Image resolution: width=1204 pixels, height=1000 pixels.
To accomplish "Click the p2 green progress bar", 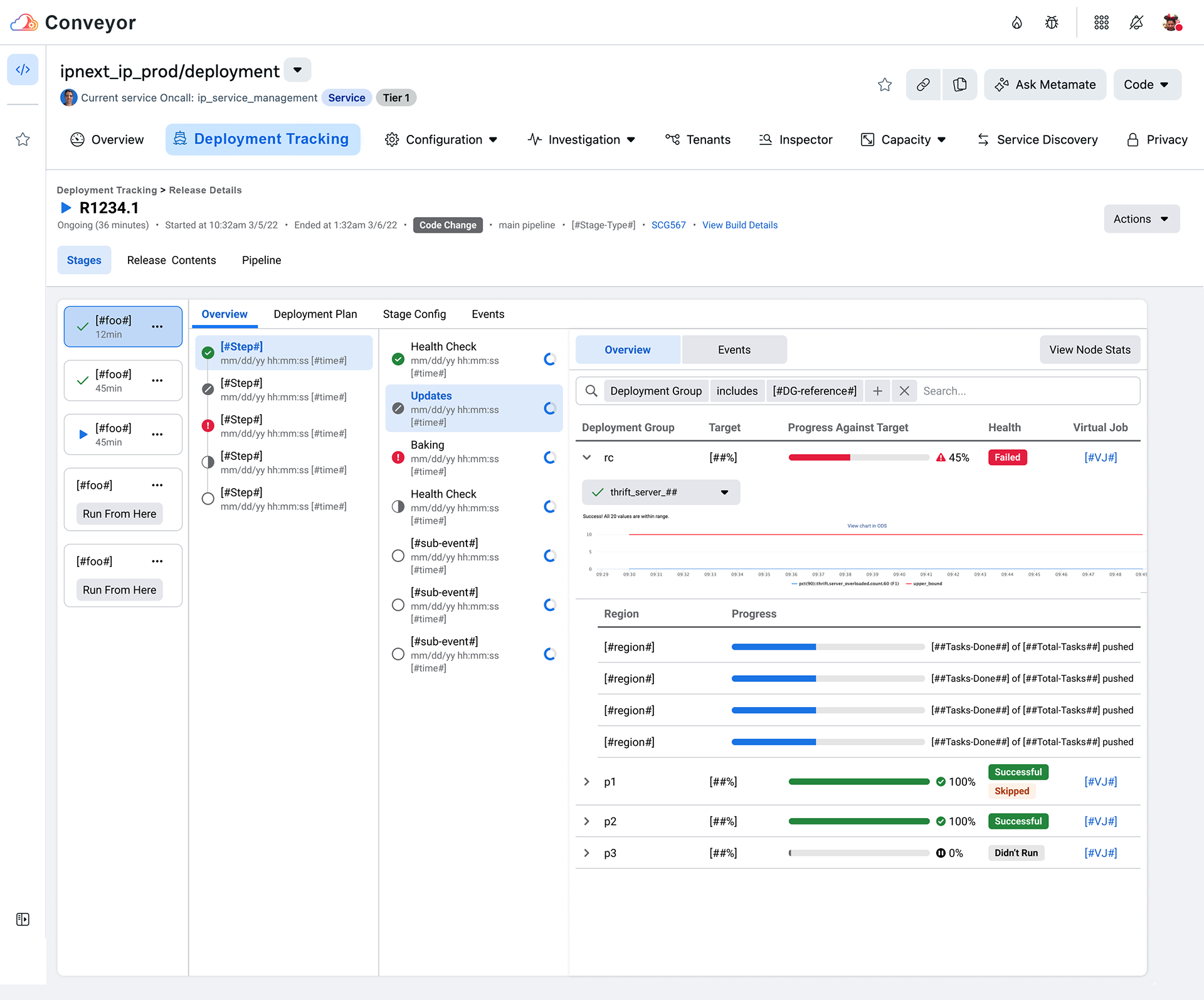I will pyautogui.click(x=858, y=821).
